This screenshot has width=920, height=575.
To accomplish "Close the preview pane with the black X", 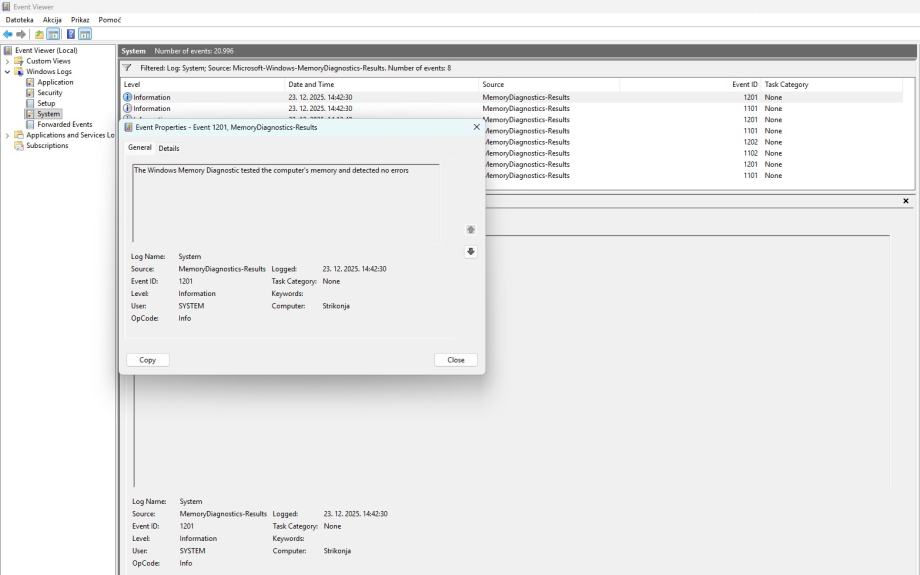I will point(905,201).
